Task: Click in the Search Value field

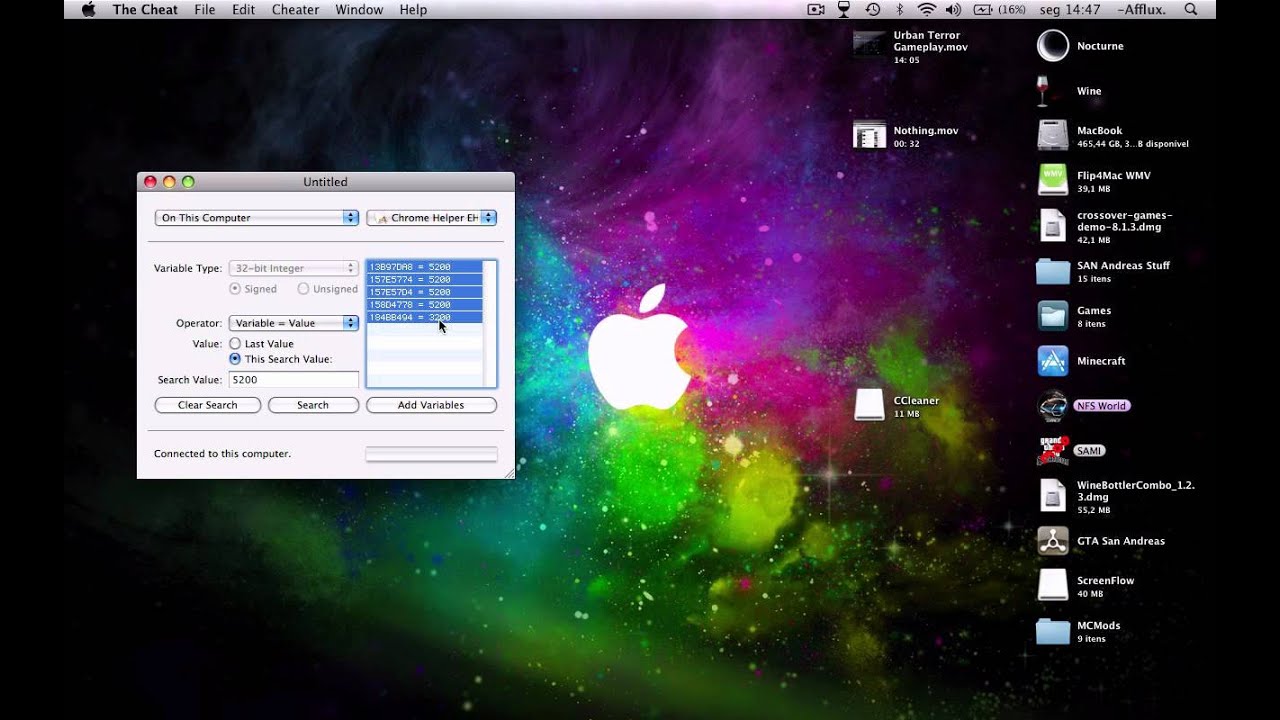Action: 293,380
